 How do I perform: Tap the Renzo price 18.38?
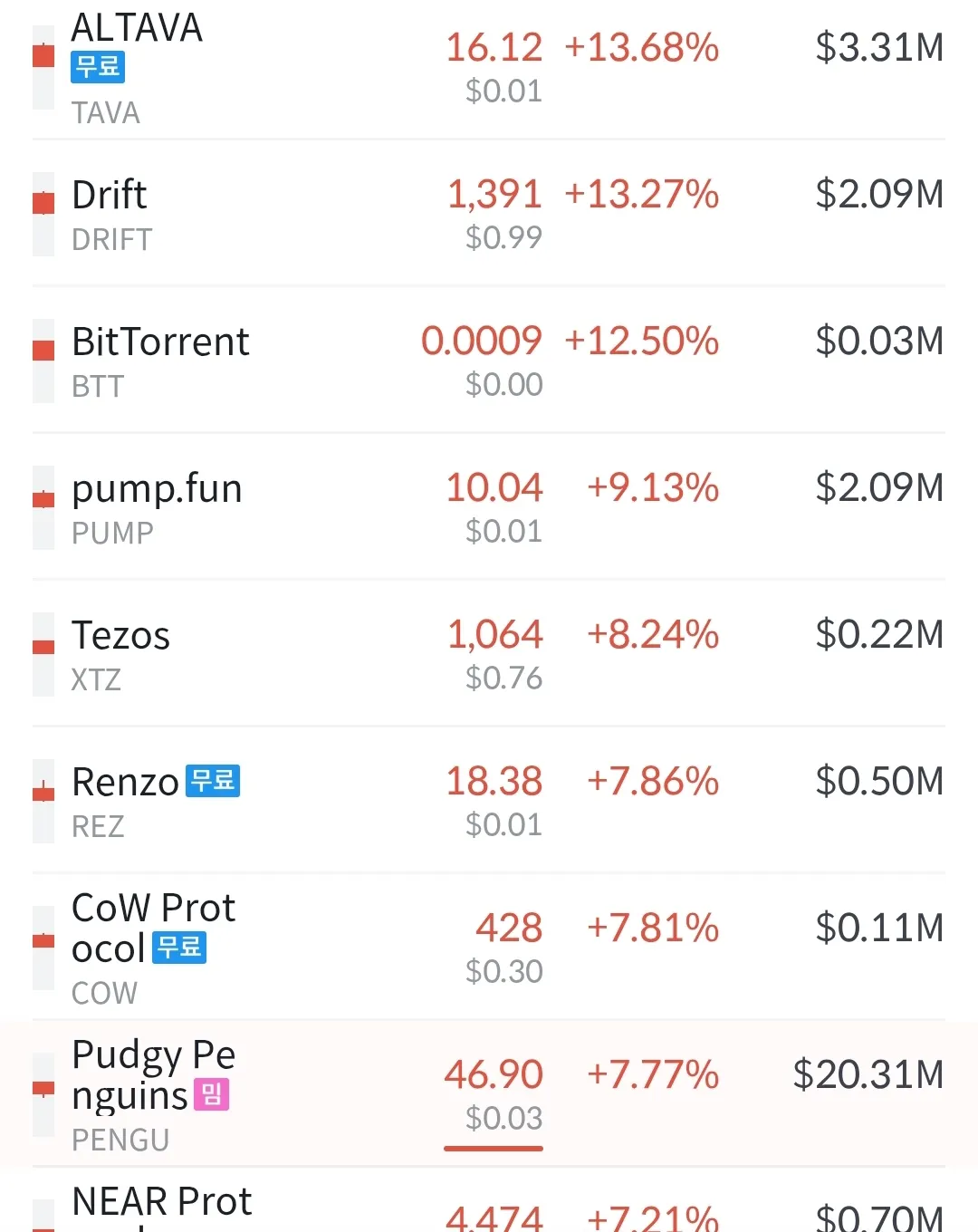(494, 782)
